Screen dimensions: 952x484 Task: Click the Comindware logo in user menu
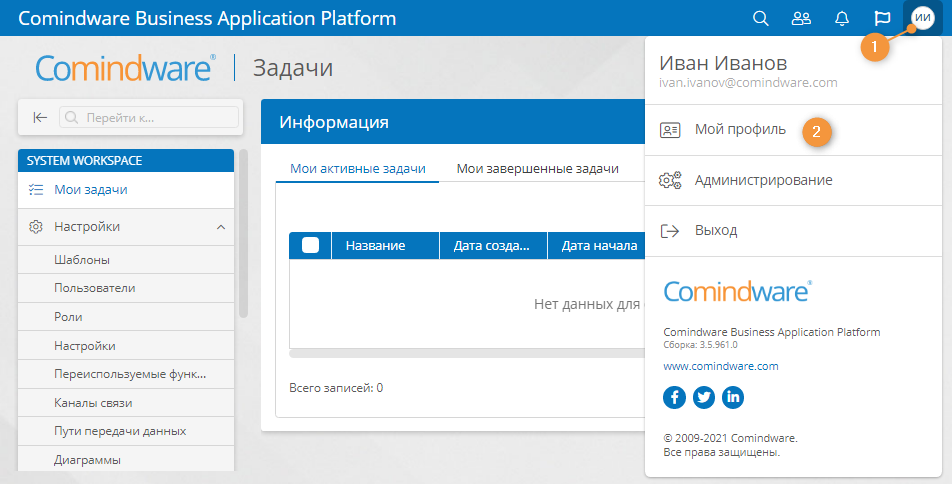point(737,292)
